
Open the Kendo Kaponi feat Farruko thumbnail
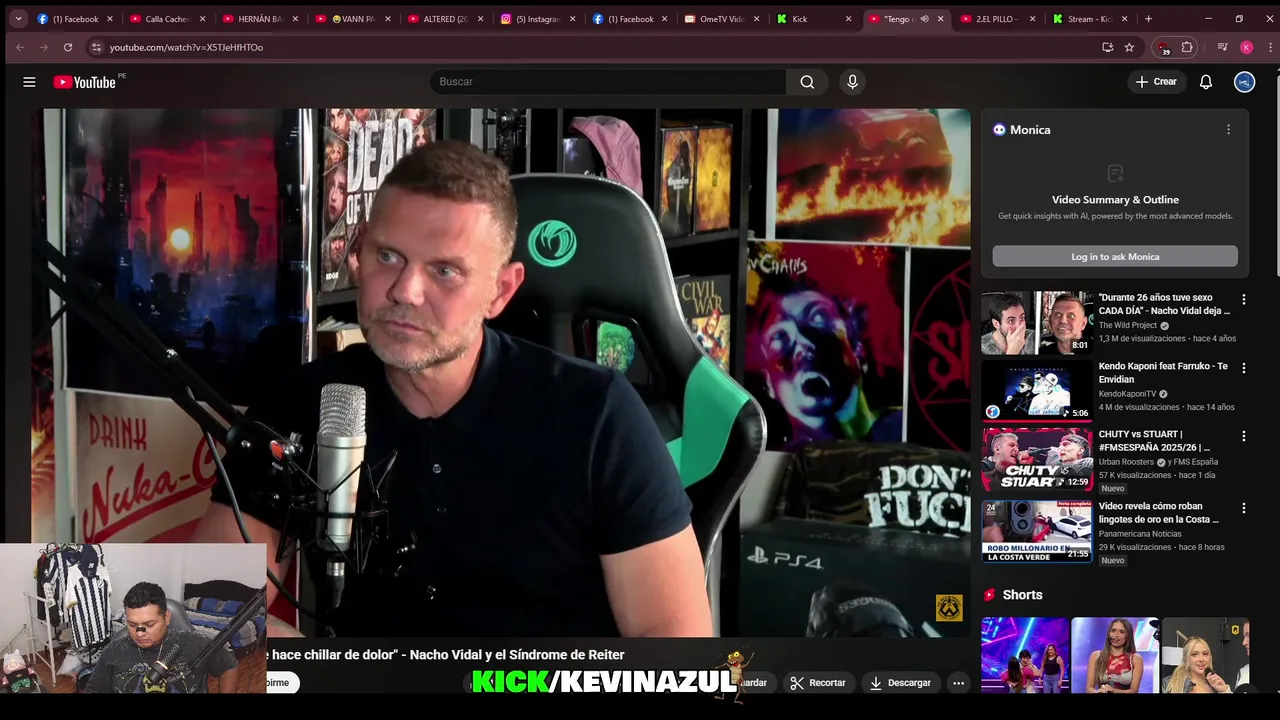pos(1036,391)
